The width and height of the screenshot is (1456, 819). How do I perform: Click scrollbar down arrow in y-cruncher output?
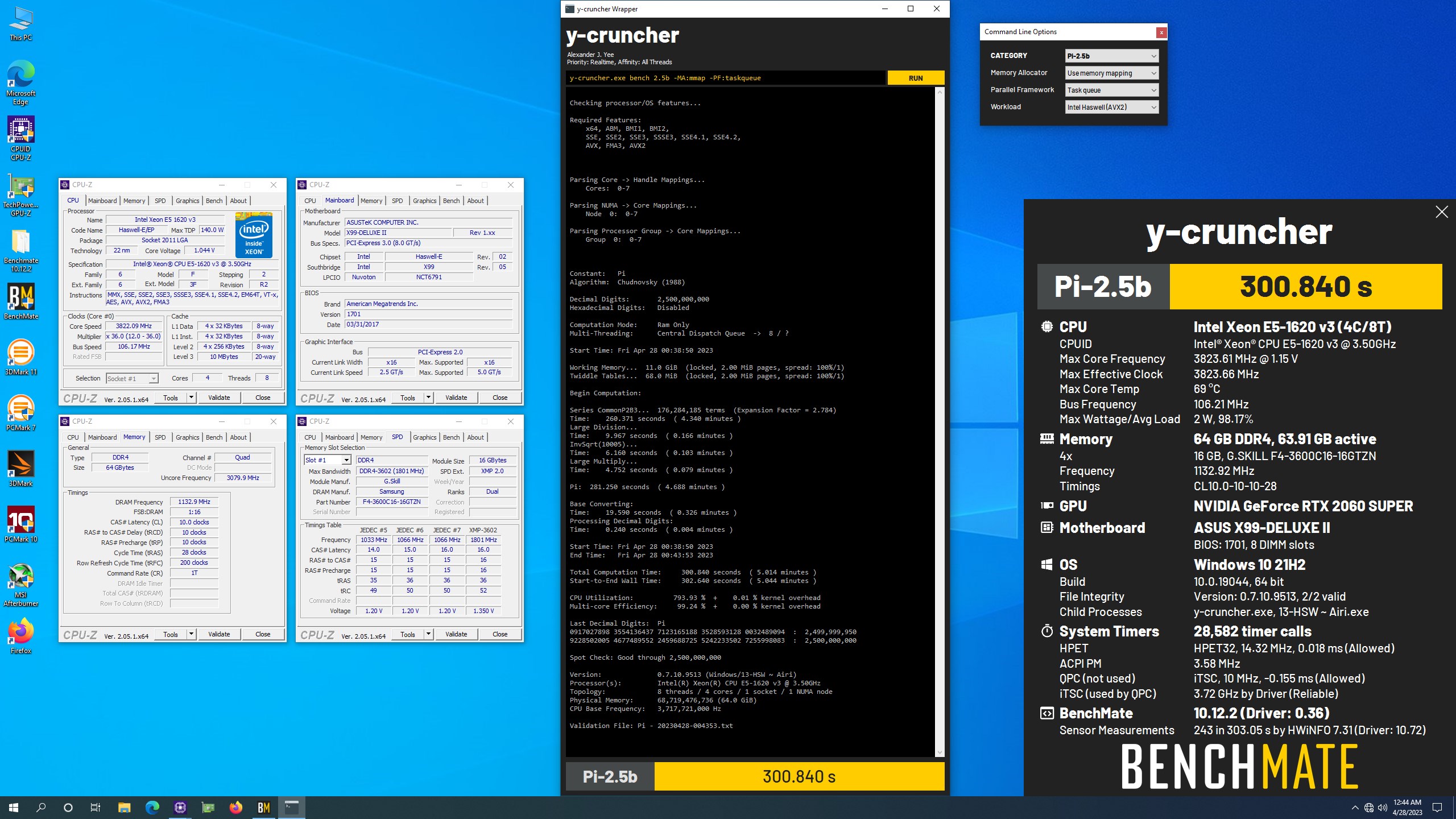940,752
